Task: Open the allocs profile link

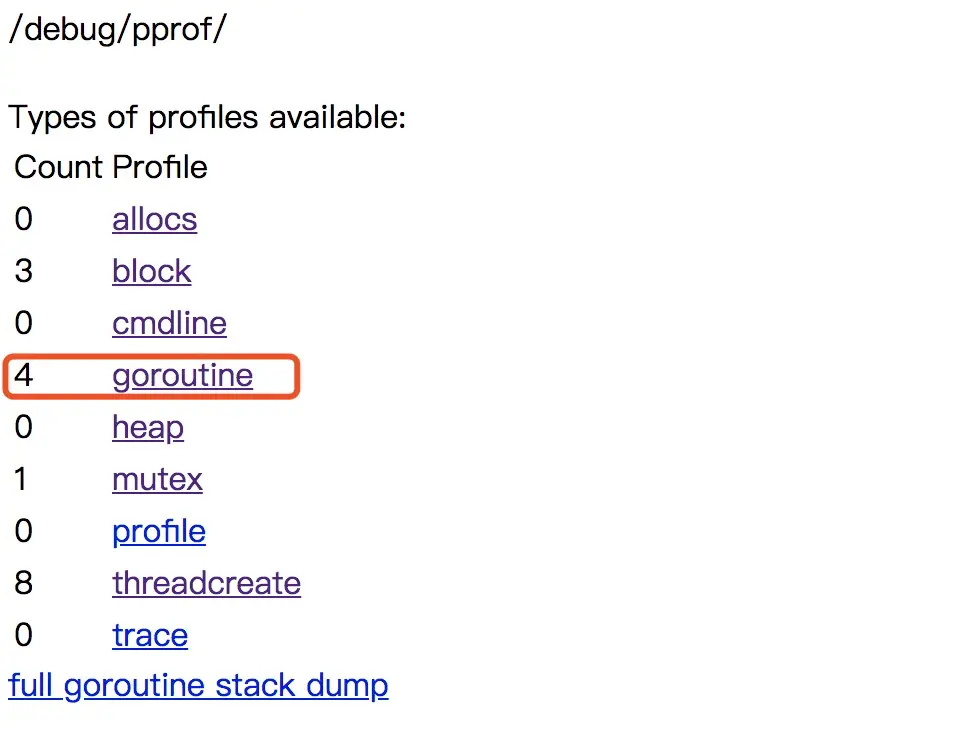Action: (x=154, y=220)
